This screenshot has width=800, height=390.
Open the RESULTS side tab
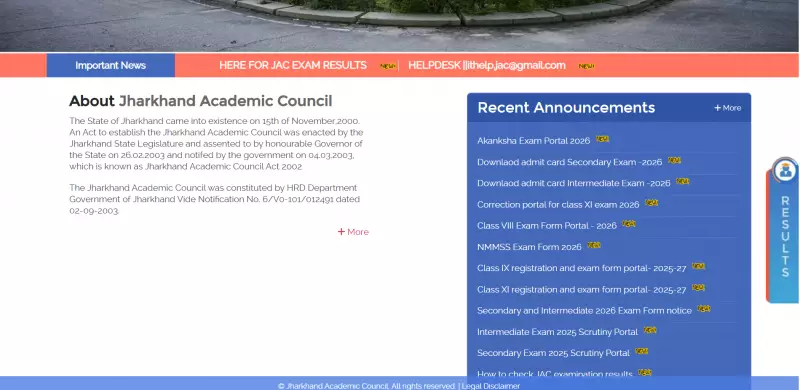tap(785, 236)
